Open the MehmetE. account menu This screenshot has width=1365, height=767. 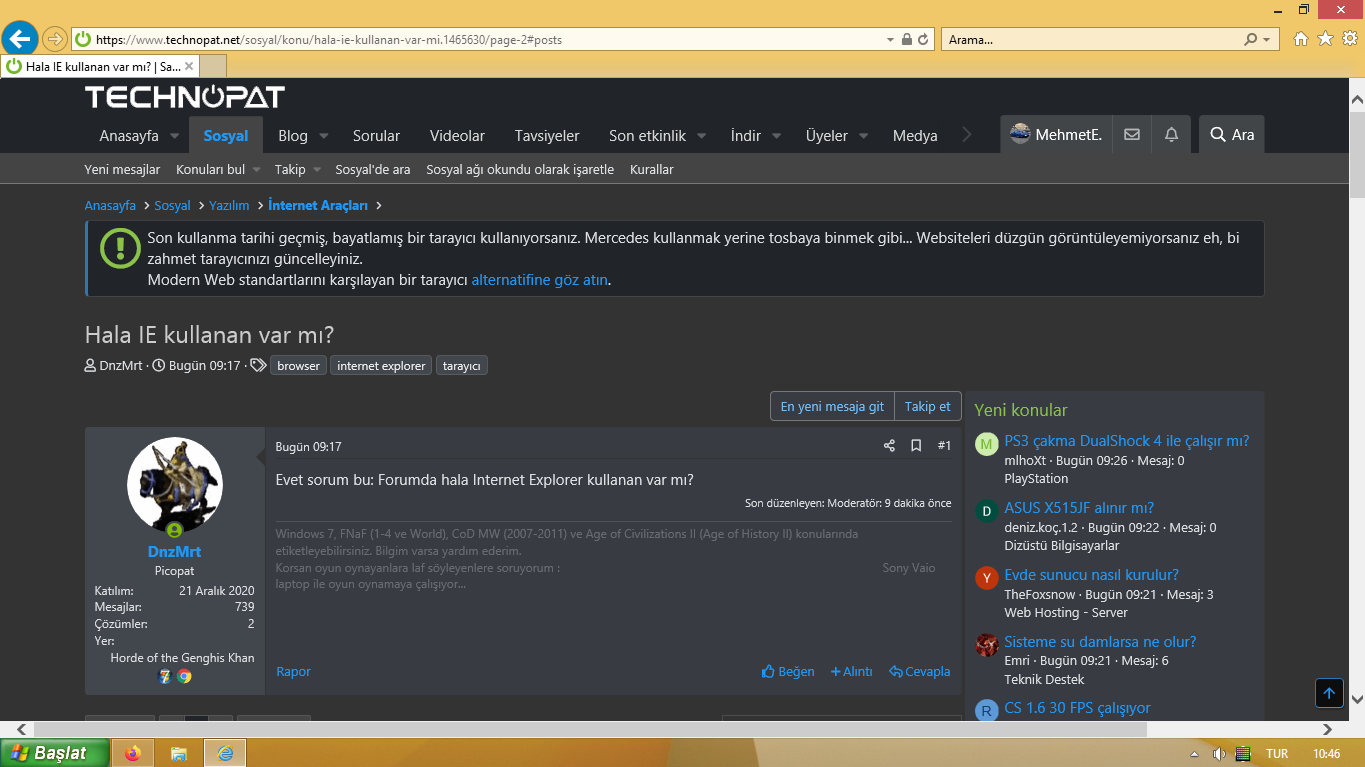pos(1056,134)
